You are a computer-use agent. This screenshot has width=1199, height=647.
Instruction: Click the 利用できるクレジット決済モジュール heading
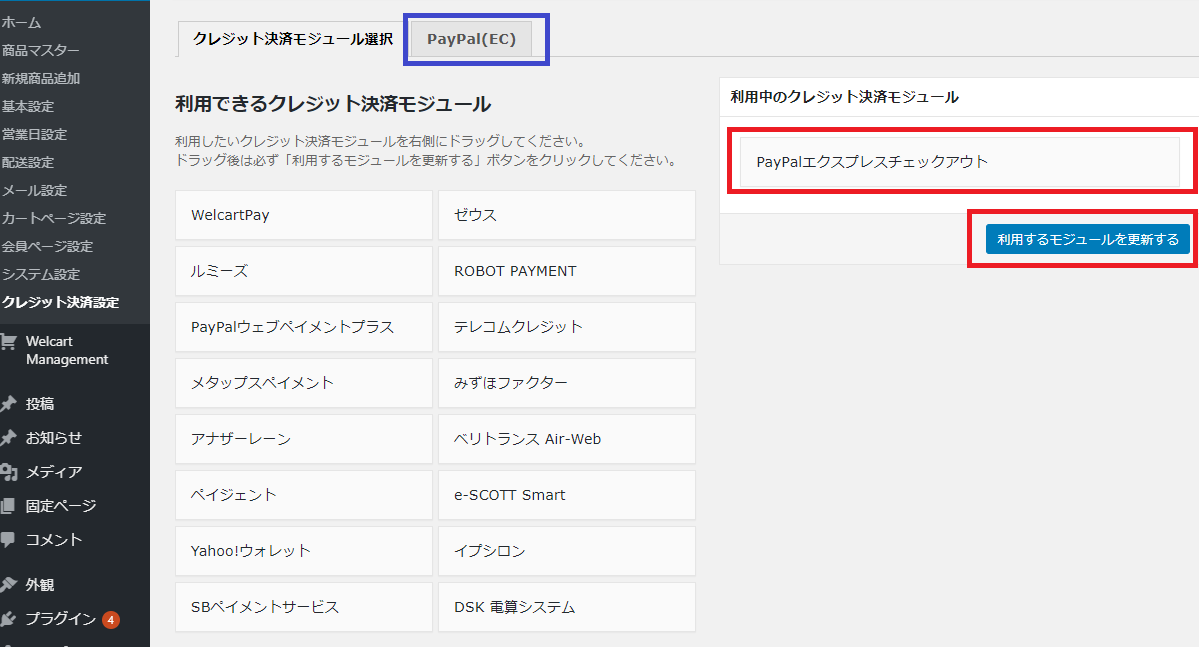coord(333,104)
